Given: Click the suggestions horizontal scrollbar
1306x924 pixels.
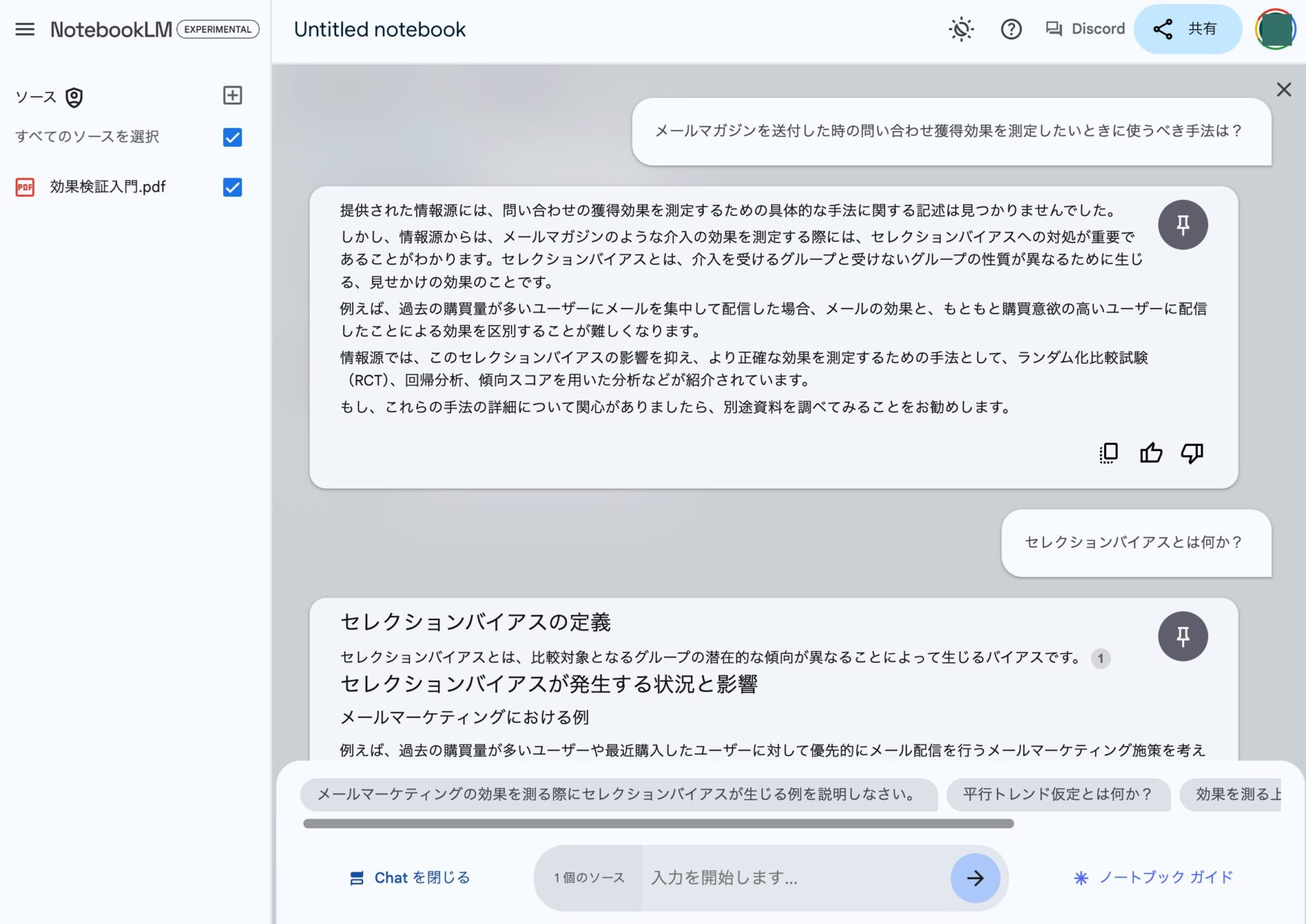Looking at the screenshot, I should pyautogui.click(x=658, y=823).
